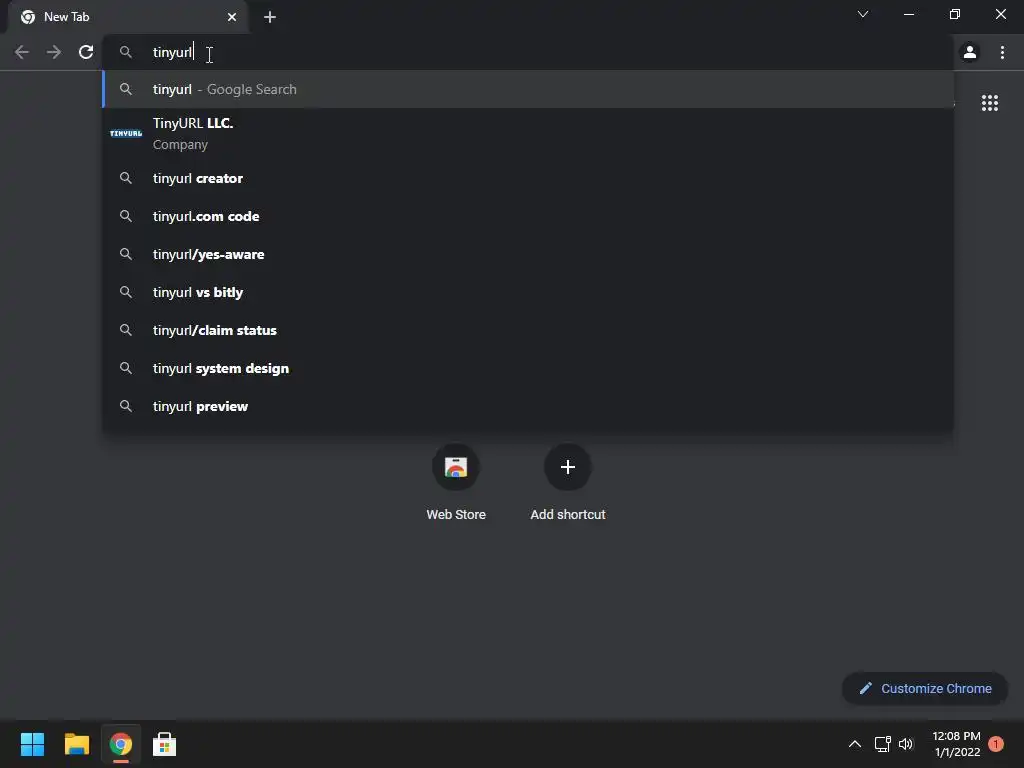Click the address bar text field

click(528, 52)
